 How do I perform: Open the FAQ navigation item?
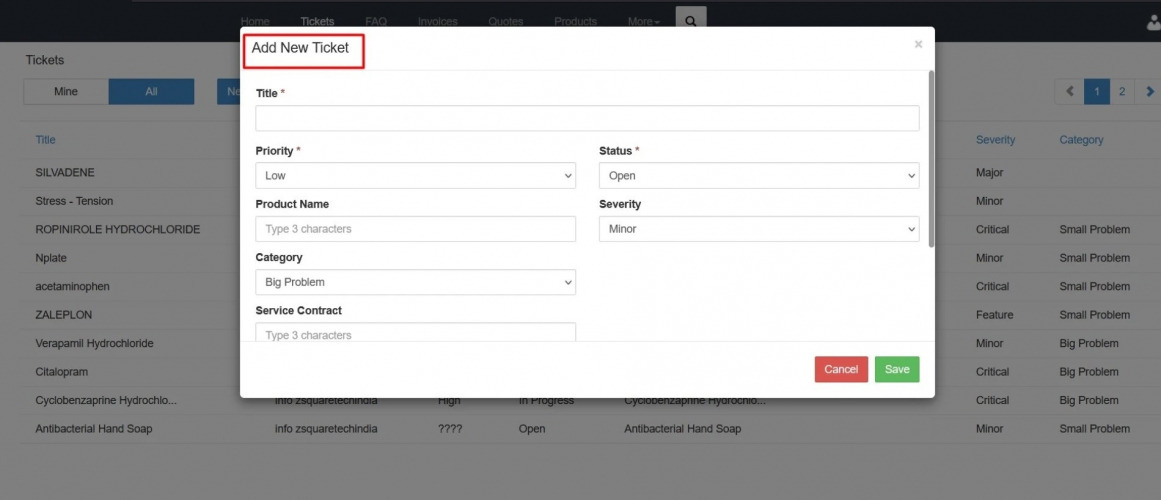click(x=375, y=21)
